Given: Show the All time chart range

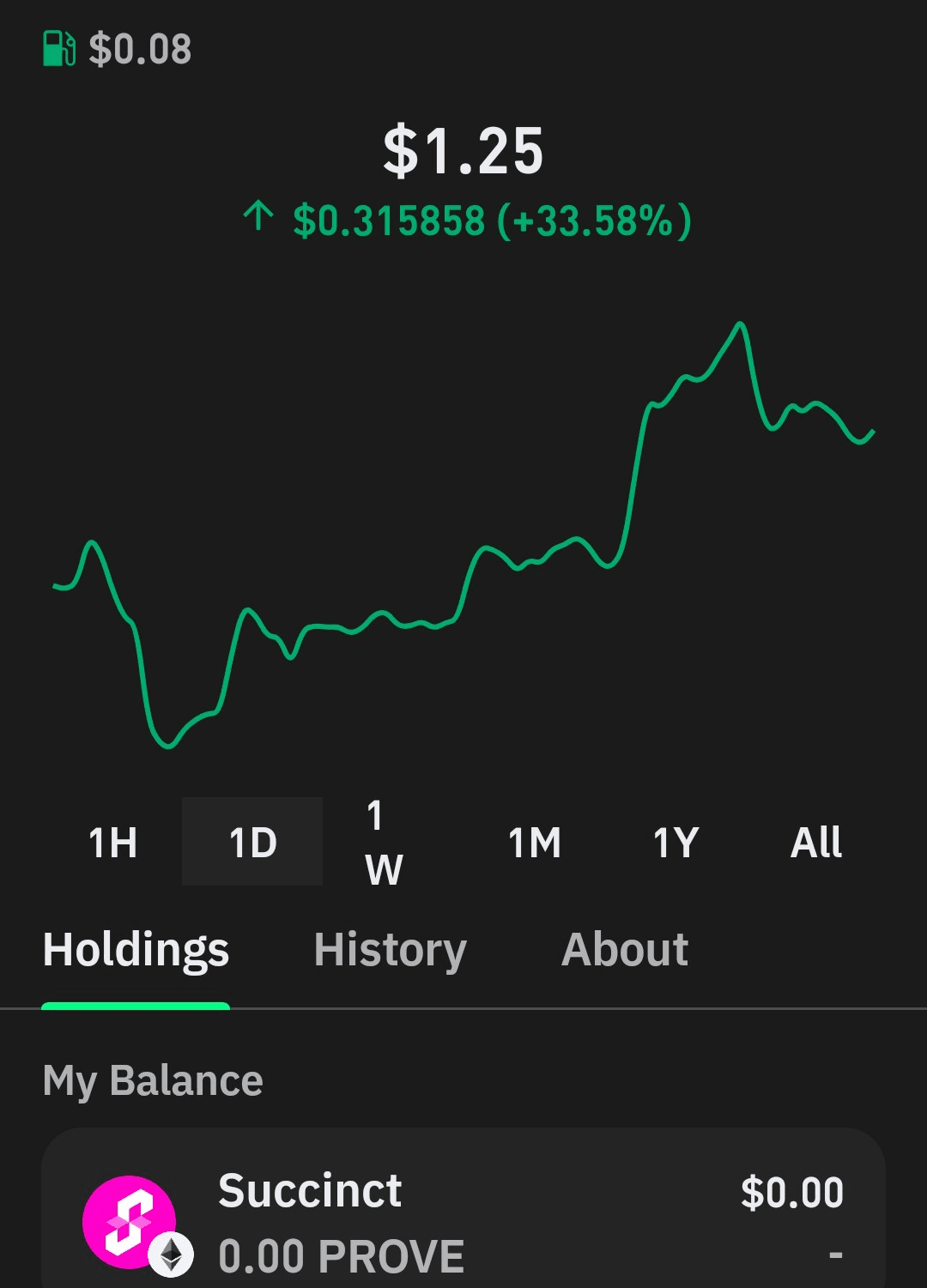Looking at the screenshot, I should [815, 842].
